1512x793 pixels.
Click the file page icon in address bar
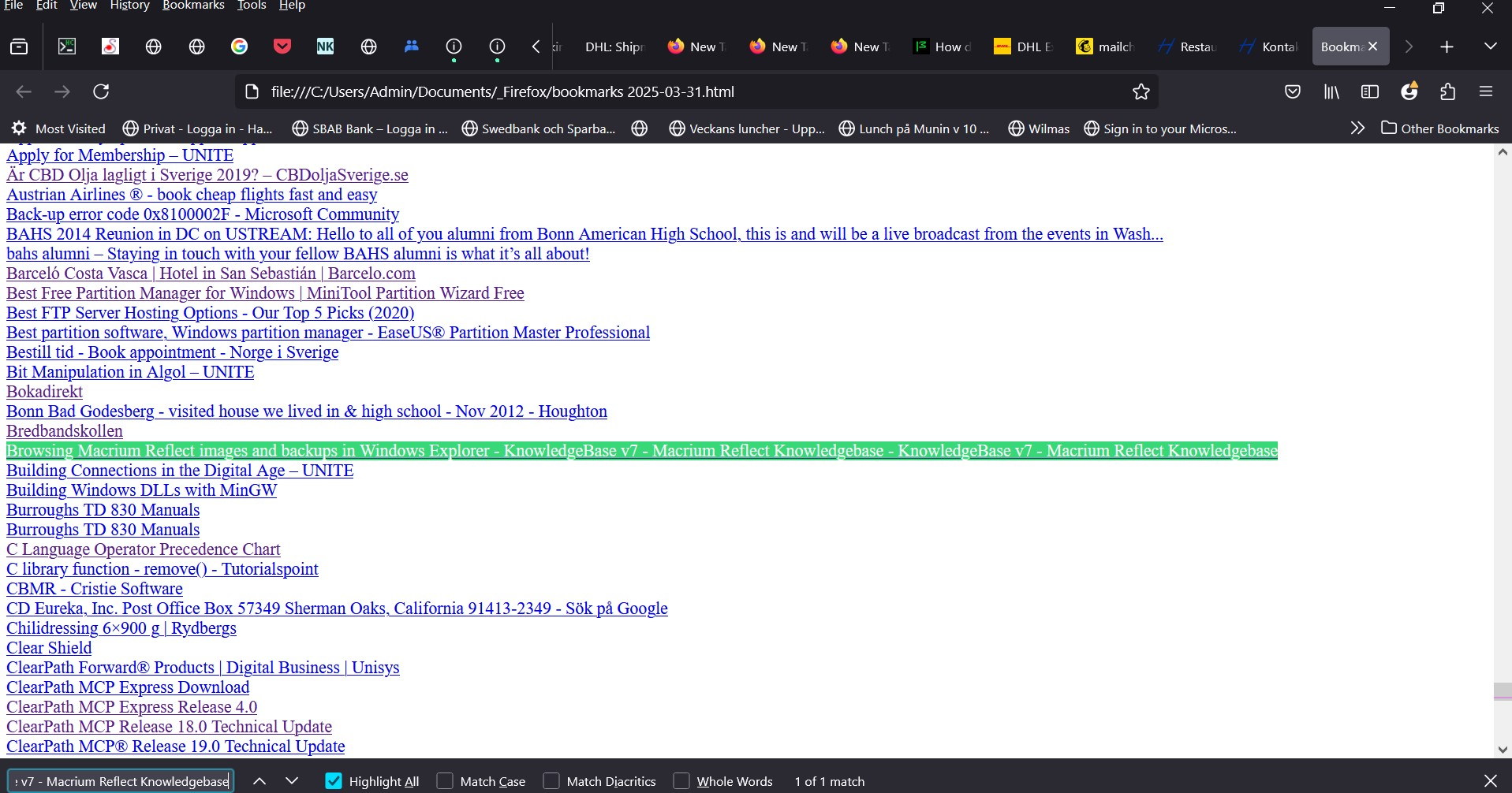[x=252, y=91]
